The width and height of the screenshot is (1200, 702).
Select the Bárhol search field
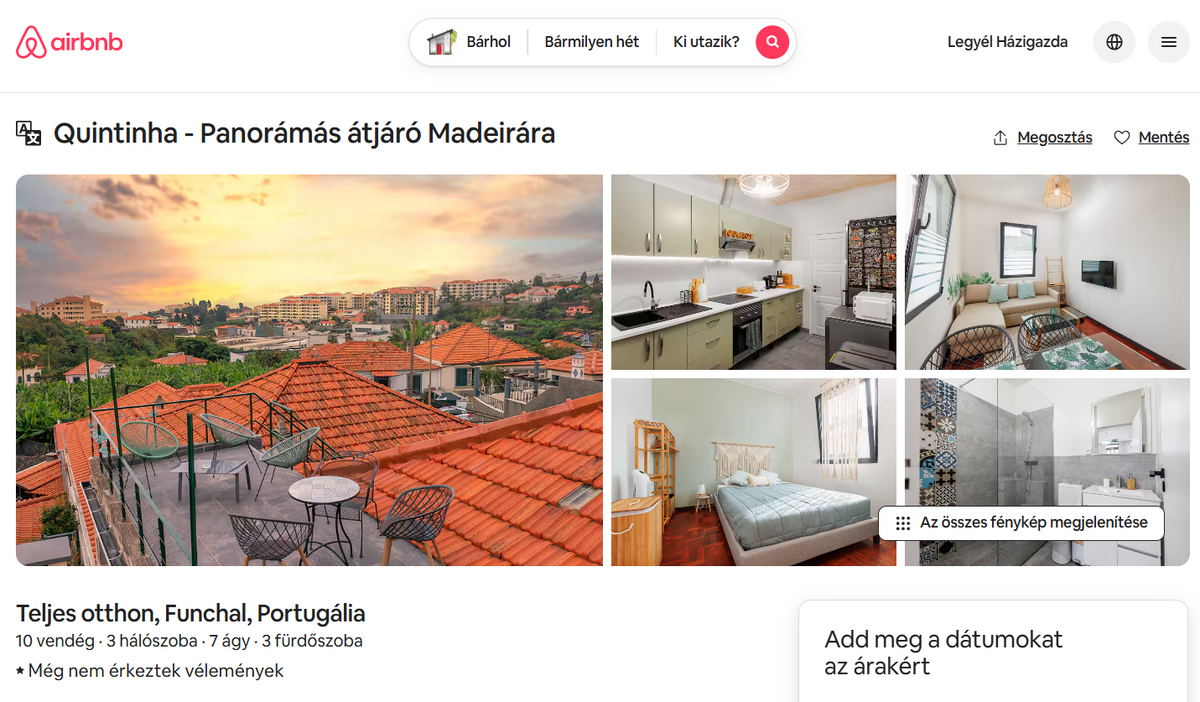tap(469, 42)
